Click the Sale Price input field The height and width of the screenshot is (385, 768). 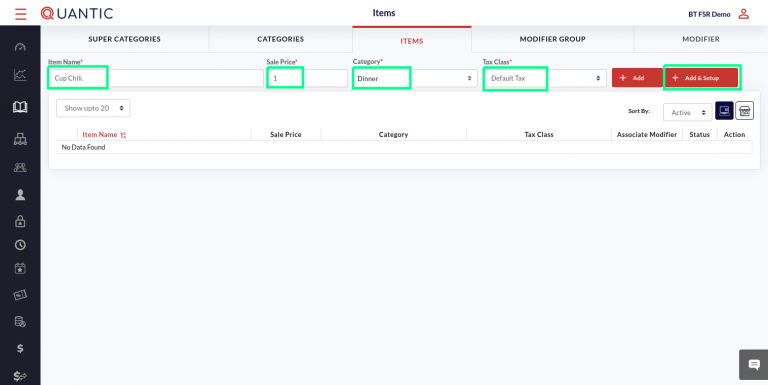tap(307, 78)
